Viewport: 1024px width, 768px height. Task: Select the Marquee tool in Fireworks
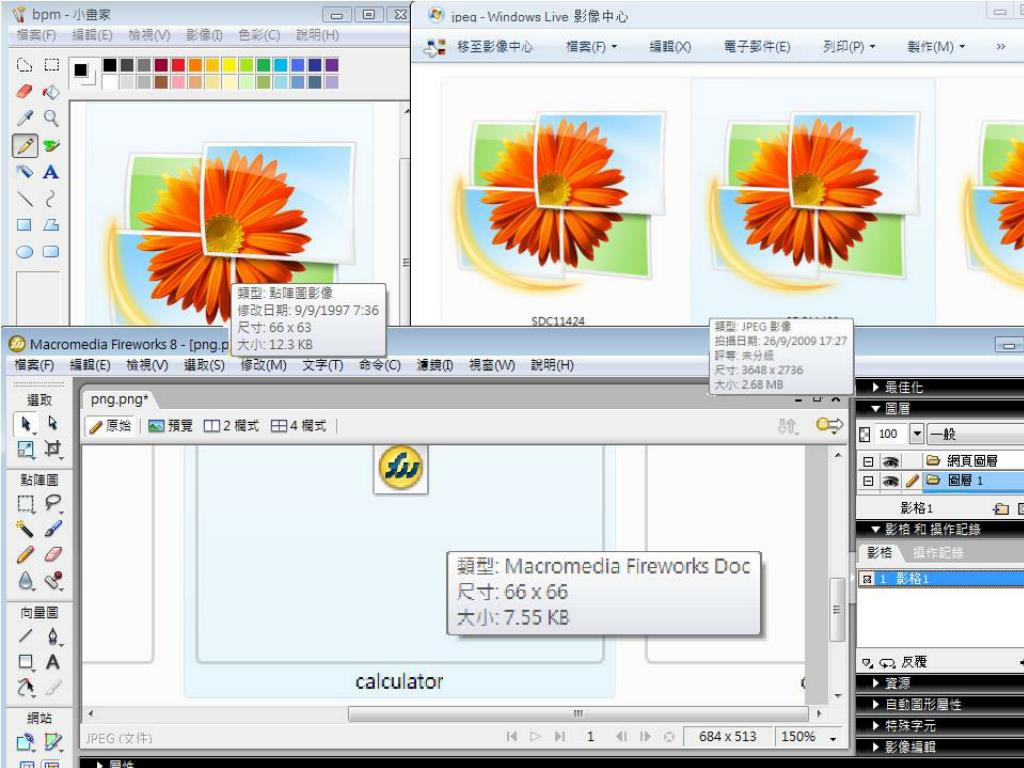tap(25, 504)
